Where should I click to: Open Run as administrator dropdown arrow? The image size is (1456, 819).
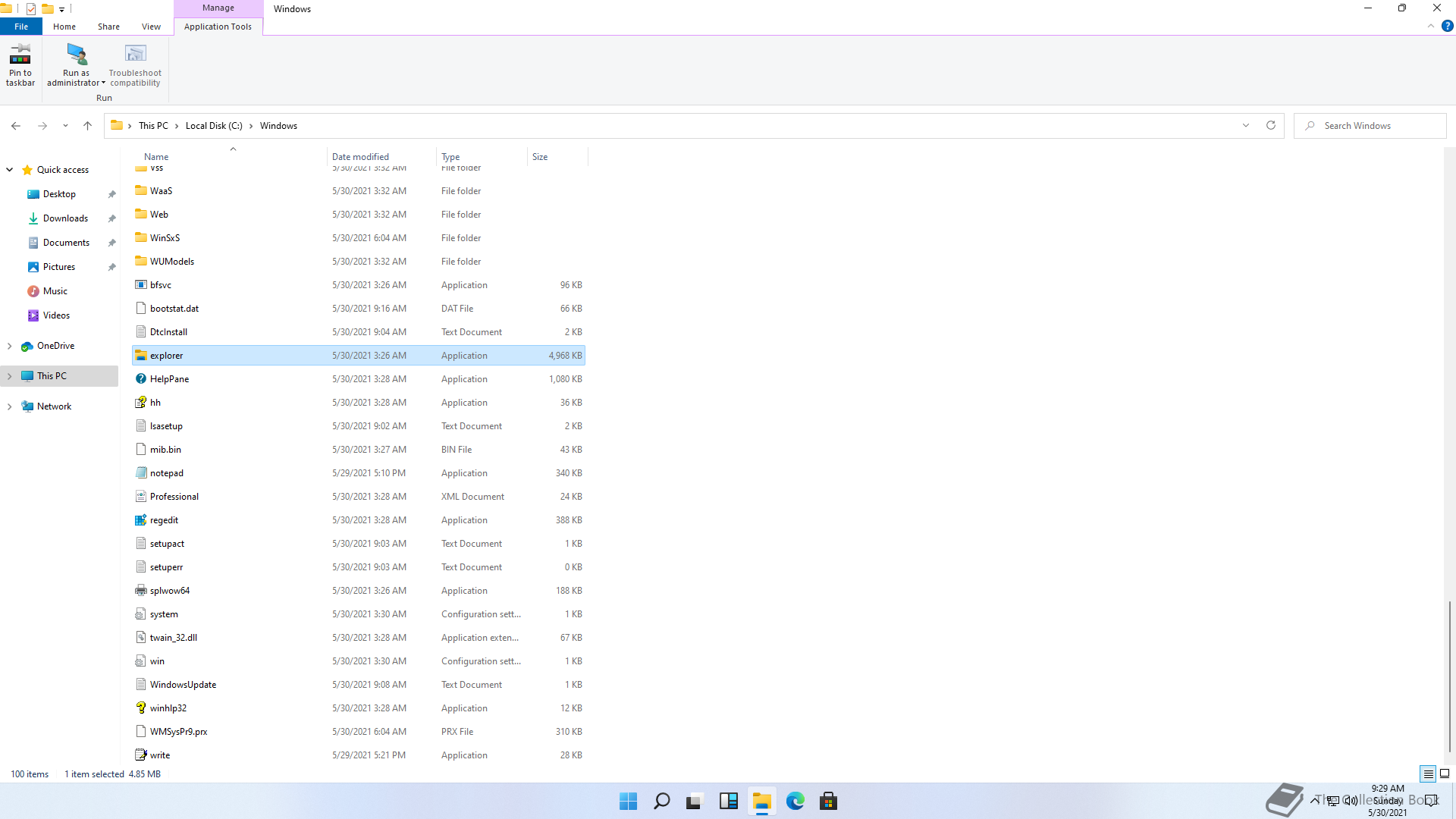(x=103, y=83)
